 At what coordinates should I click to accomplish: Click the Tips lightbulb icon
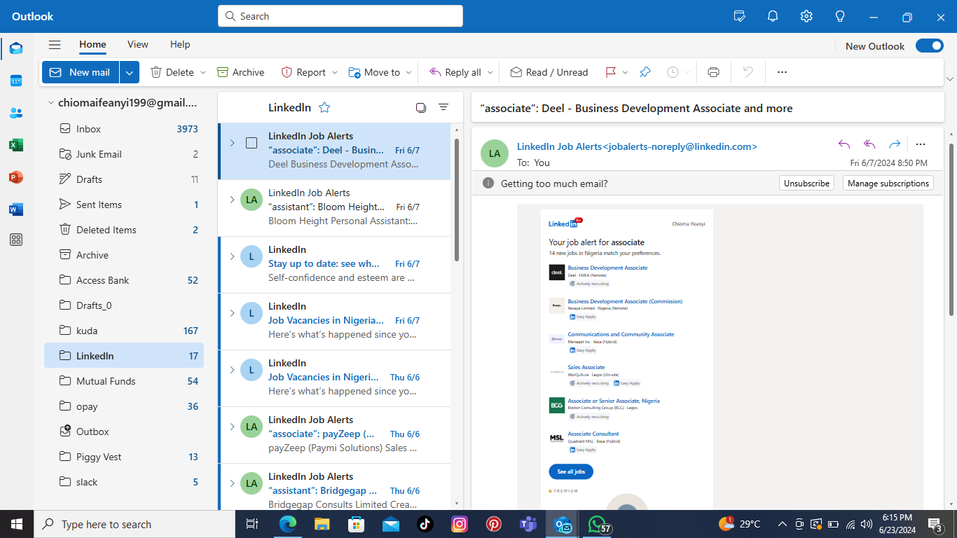(840, 16)
